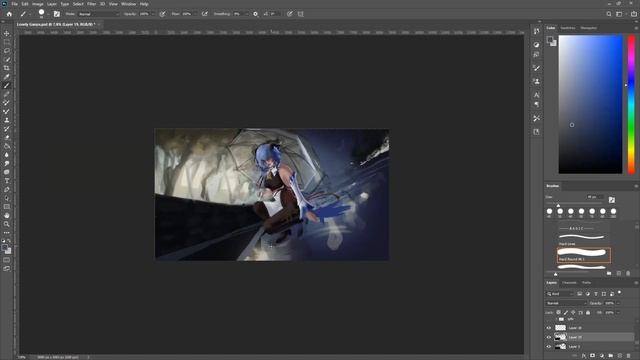
Task: Open layer blend mode Normal dropdown
Action: [566, 303]
